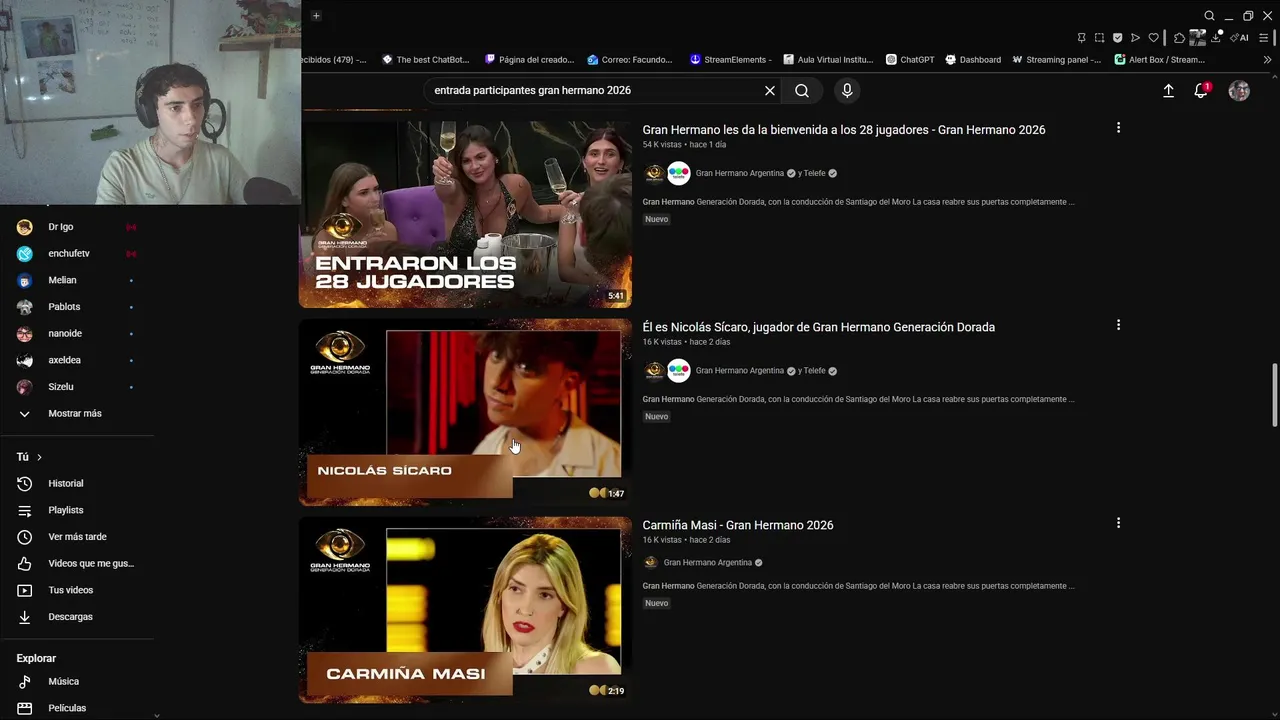Open Gran Hermano channel avatar under 28 jugadores video
The width and height of the screenshot is (1280, 720).
coord(654,173)
